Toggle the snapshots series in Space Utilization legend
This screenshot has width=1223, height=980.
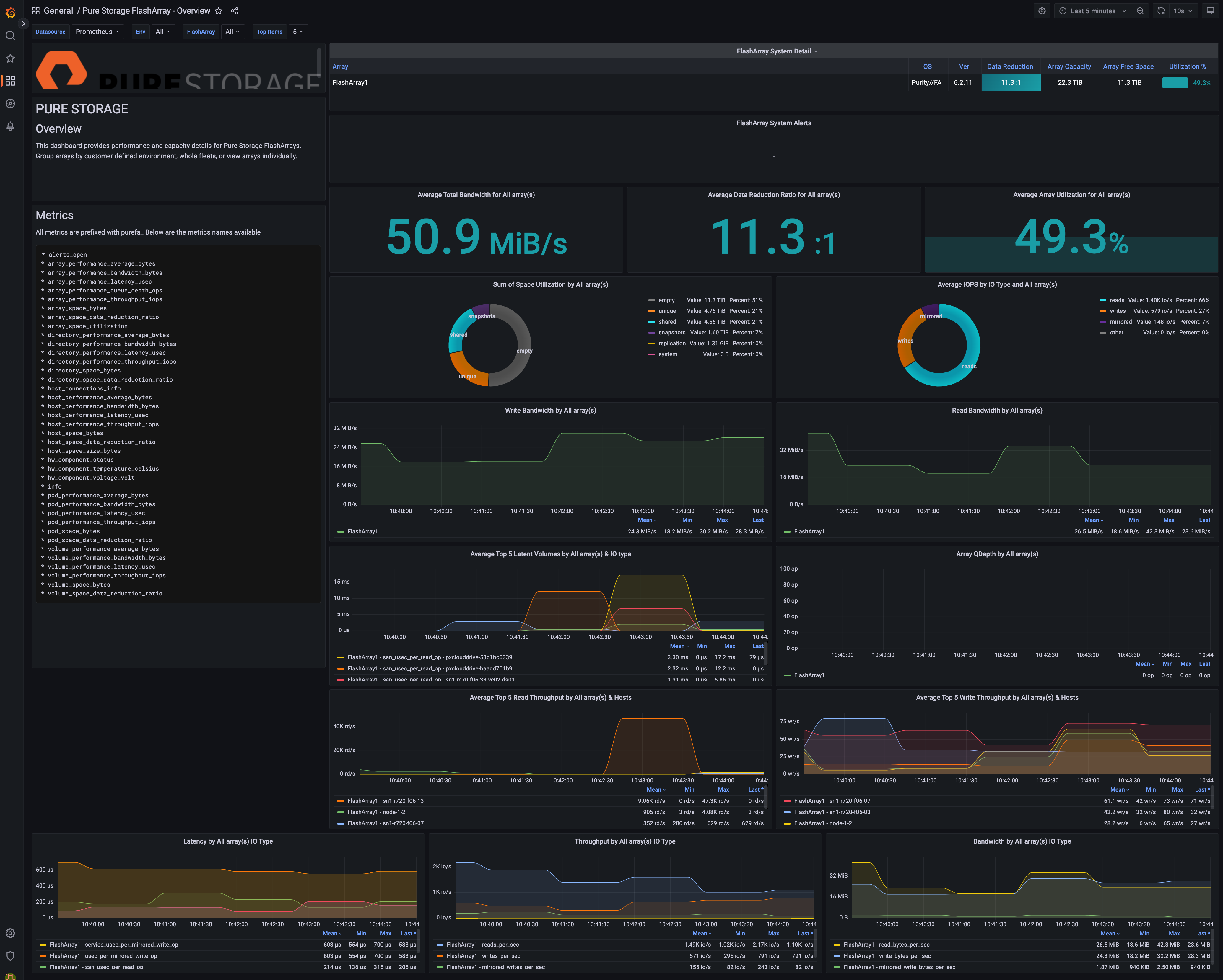click(x=672, y=332)
